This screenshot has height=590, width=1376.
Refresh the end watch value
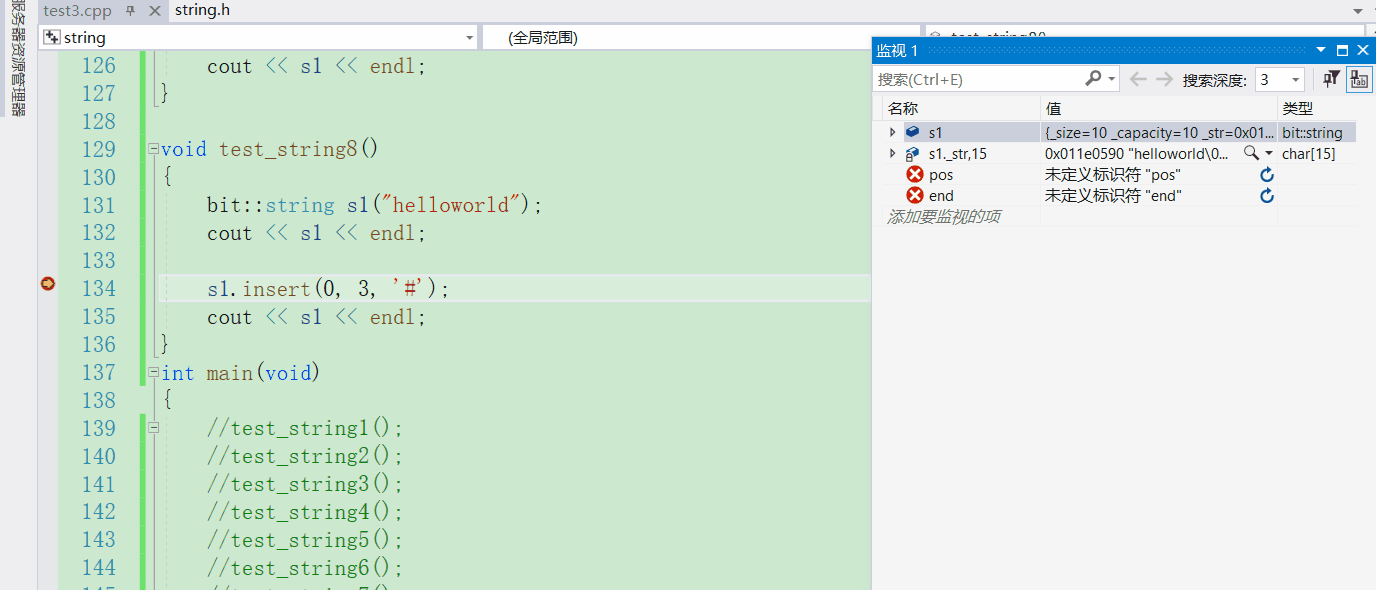click(1267, 196)
